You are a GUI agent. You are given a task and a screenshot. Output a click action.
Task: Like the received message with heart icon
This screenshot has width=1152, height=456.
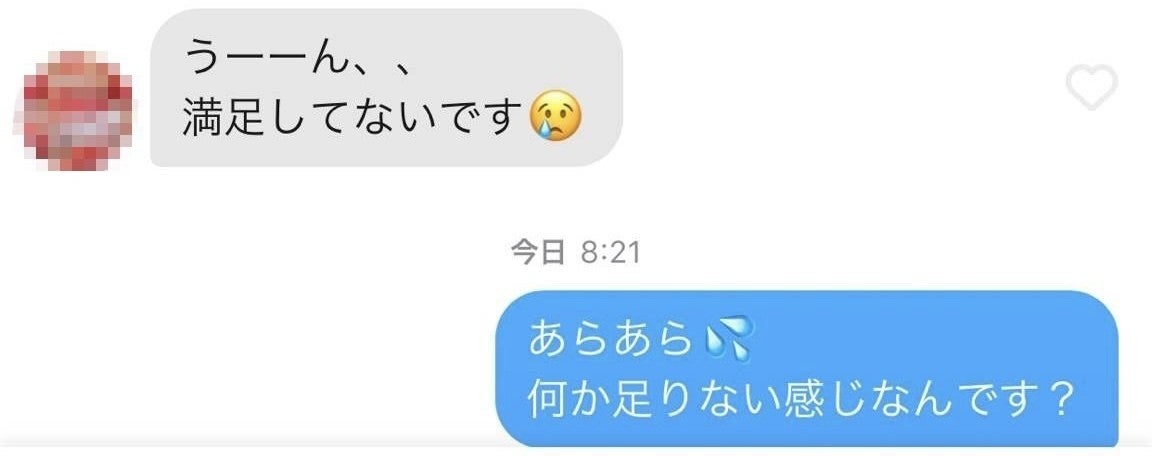tap(1092, 87)
